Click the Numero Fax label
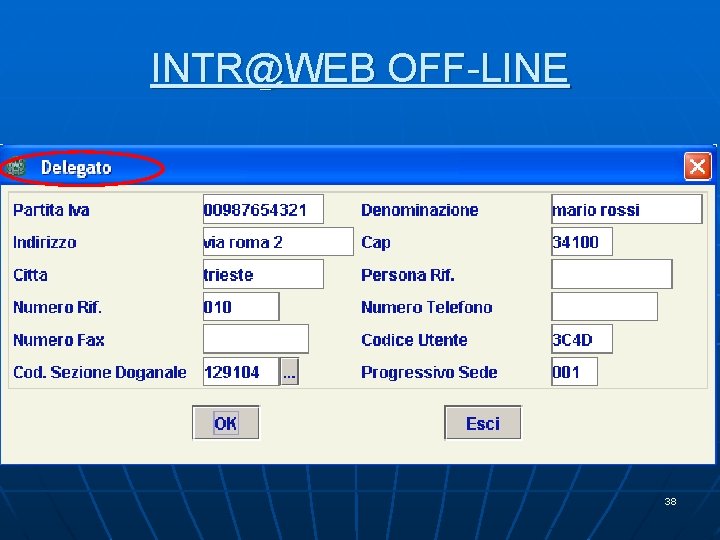Screen dimensions: 720x540 click(x=59, y=340)
